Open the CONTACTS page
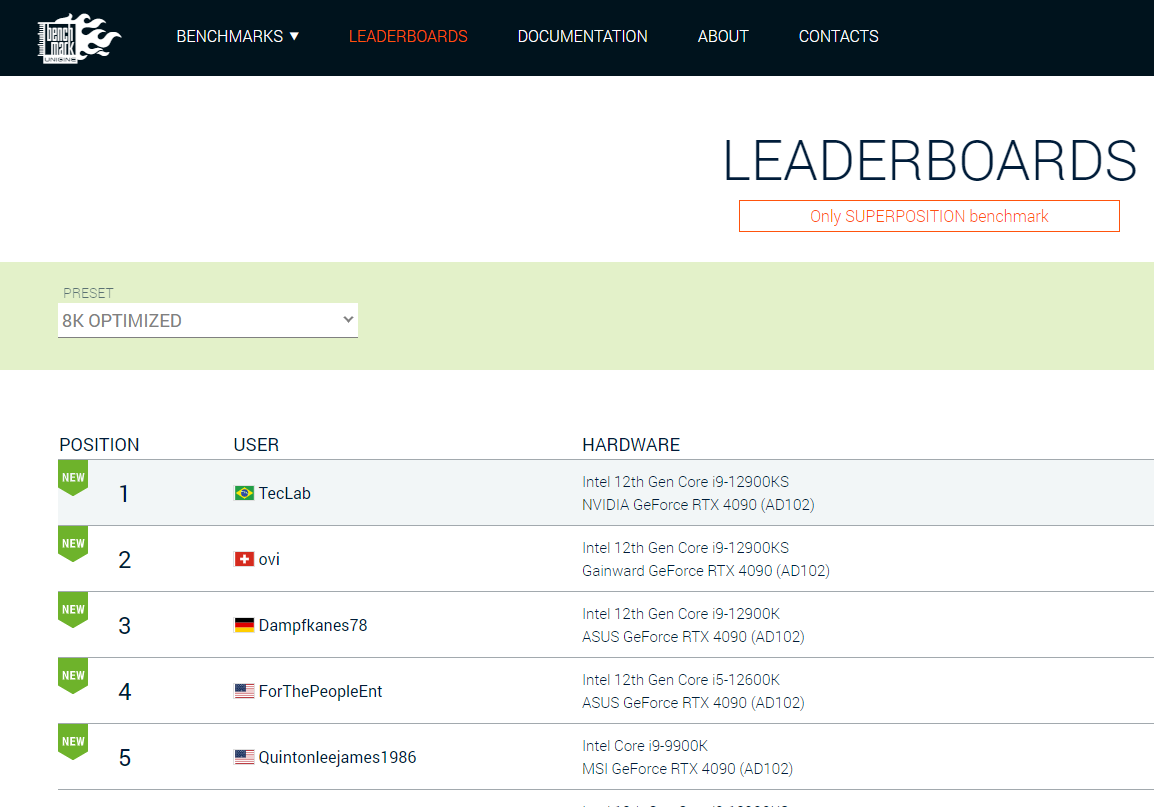This screenshot has width=1154, height=807. pyautogui.click(x=838, y=36)
